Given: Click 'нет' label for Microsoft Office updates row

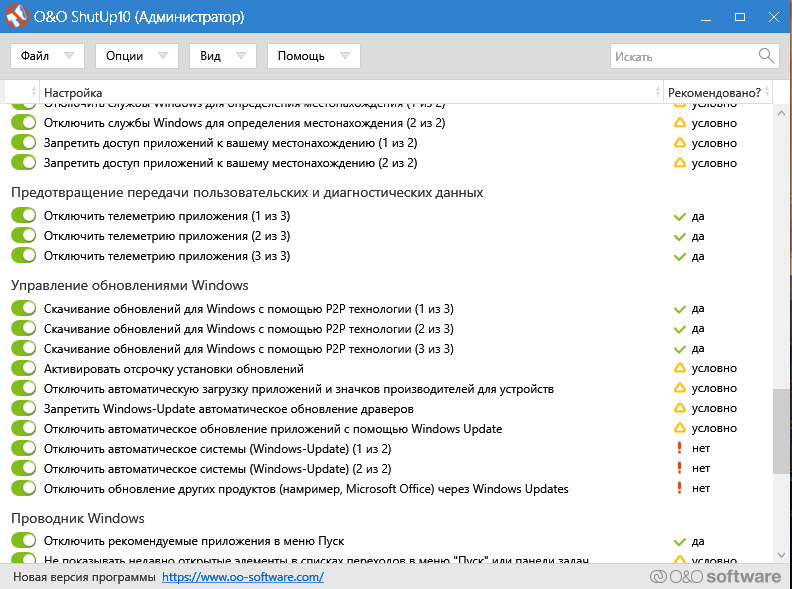Looking at the screenshot, I should [701, 488].
